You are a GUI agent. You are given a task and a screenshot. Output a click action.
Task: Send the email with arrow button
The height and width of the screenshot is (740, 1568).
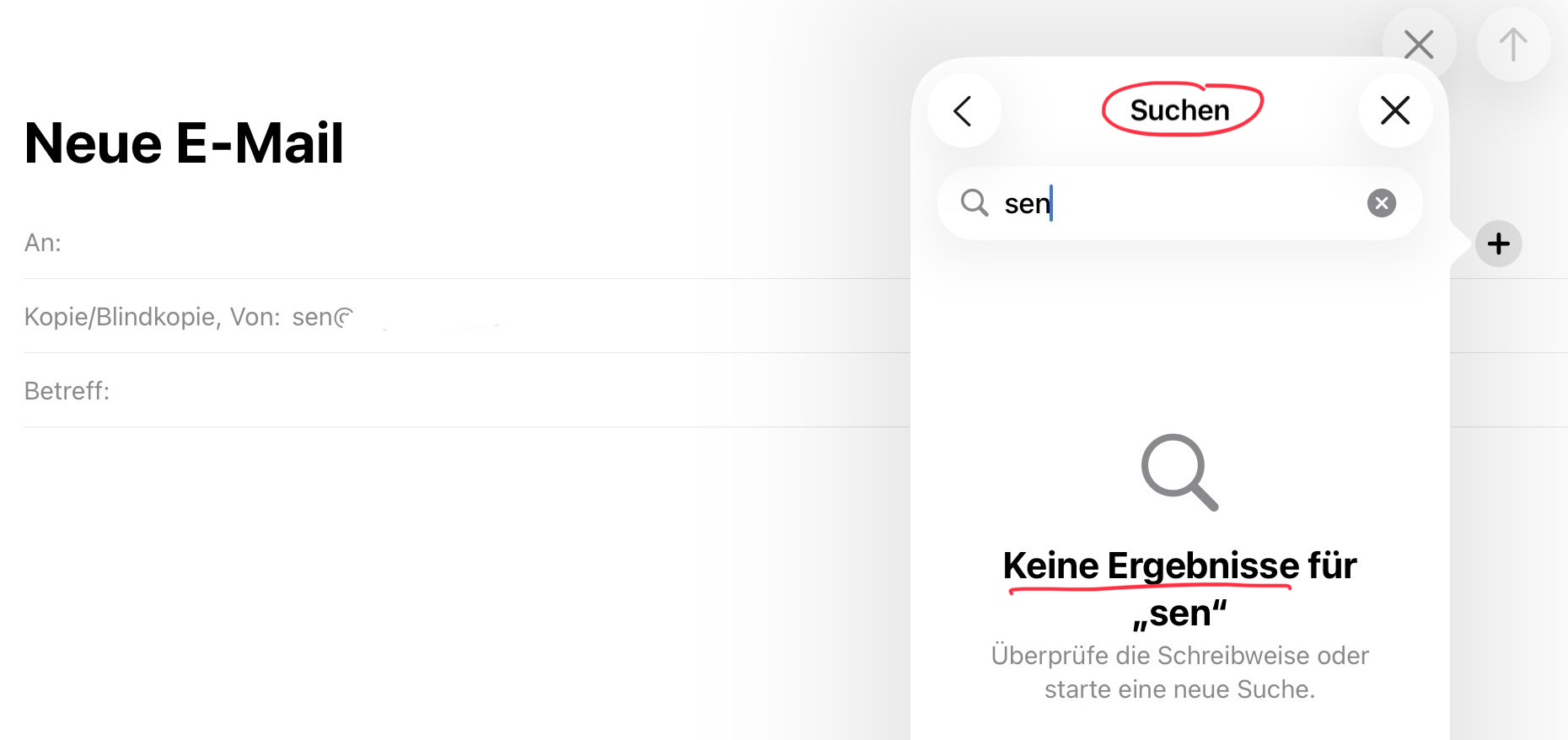coord(1513,45)
